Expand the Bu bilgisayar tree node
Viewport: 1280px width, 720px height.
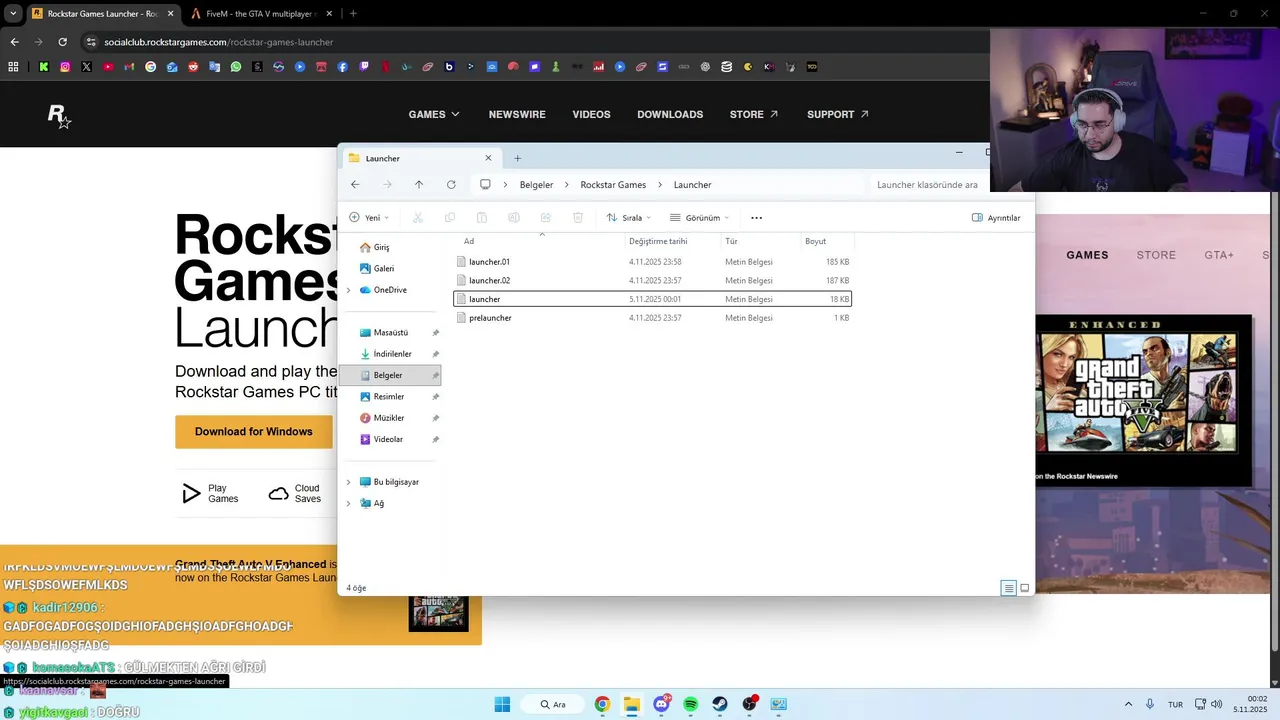348,482
